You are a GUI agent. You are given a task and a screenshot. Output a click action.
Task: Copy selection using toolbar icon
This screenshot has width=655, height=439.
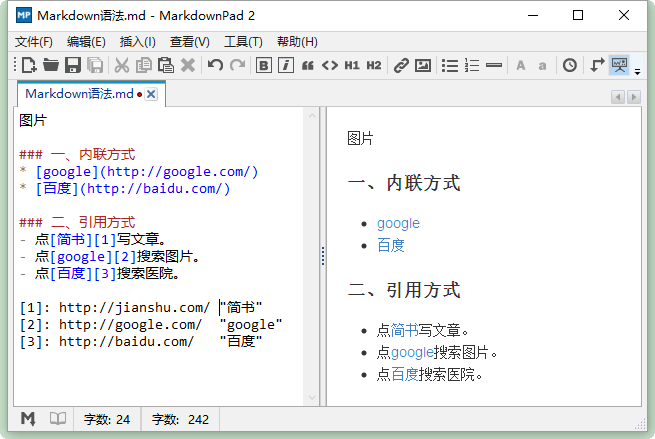(x=144, y=65)
